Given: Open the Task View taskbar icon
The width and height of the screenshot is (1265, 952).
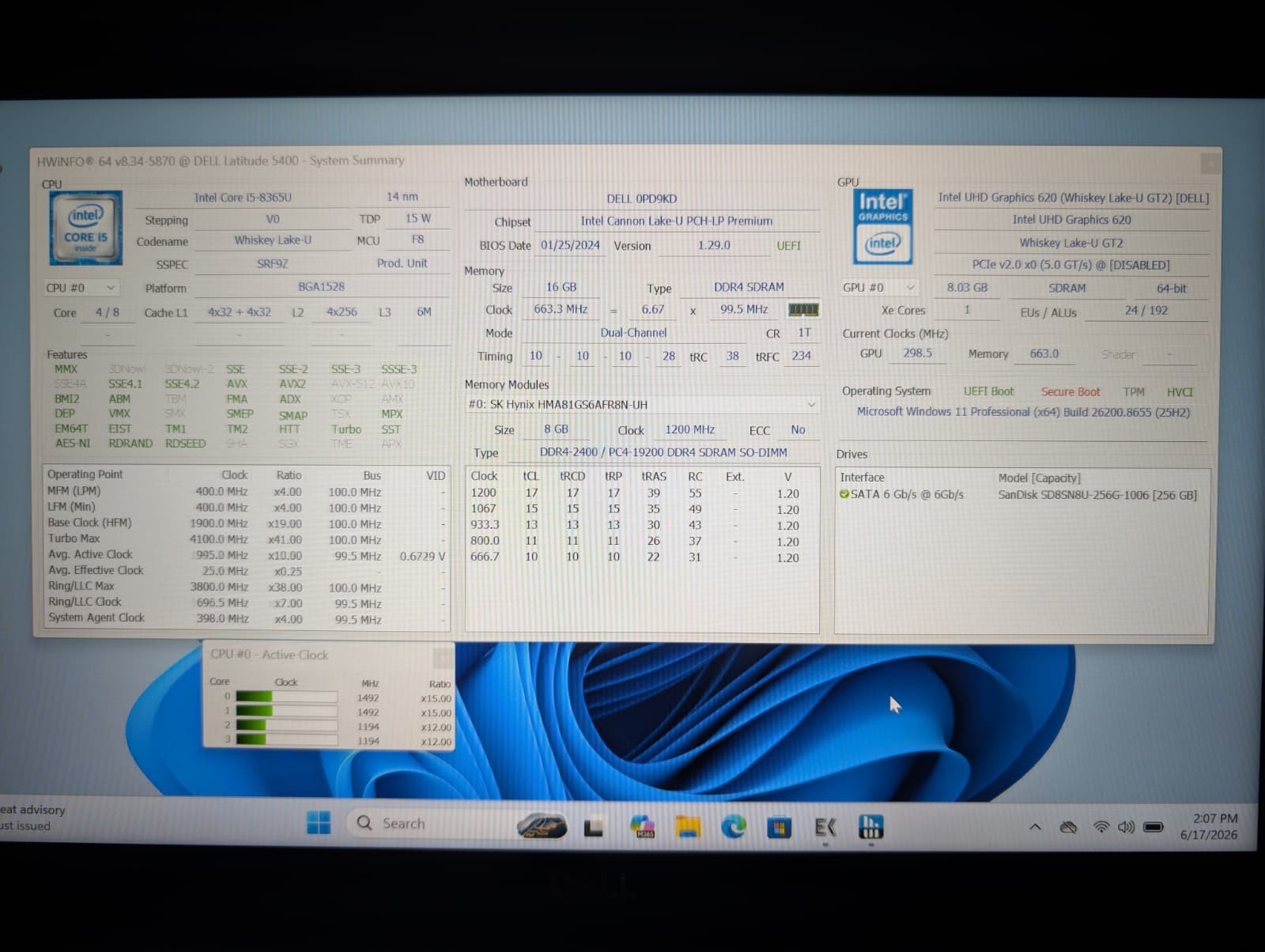Looking at the screenshot, I should [x=594, y=827].
